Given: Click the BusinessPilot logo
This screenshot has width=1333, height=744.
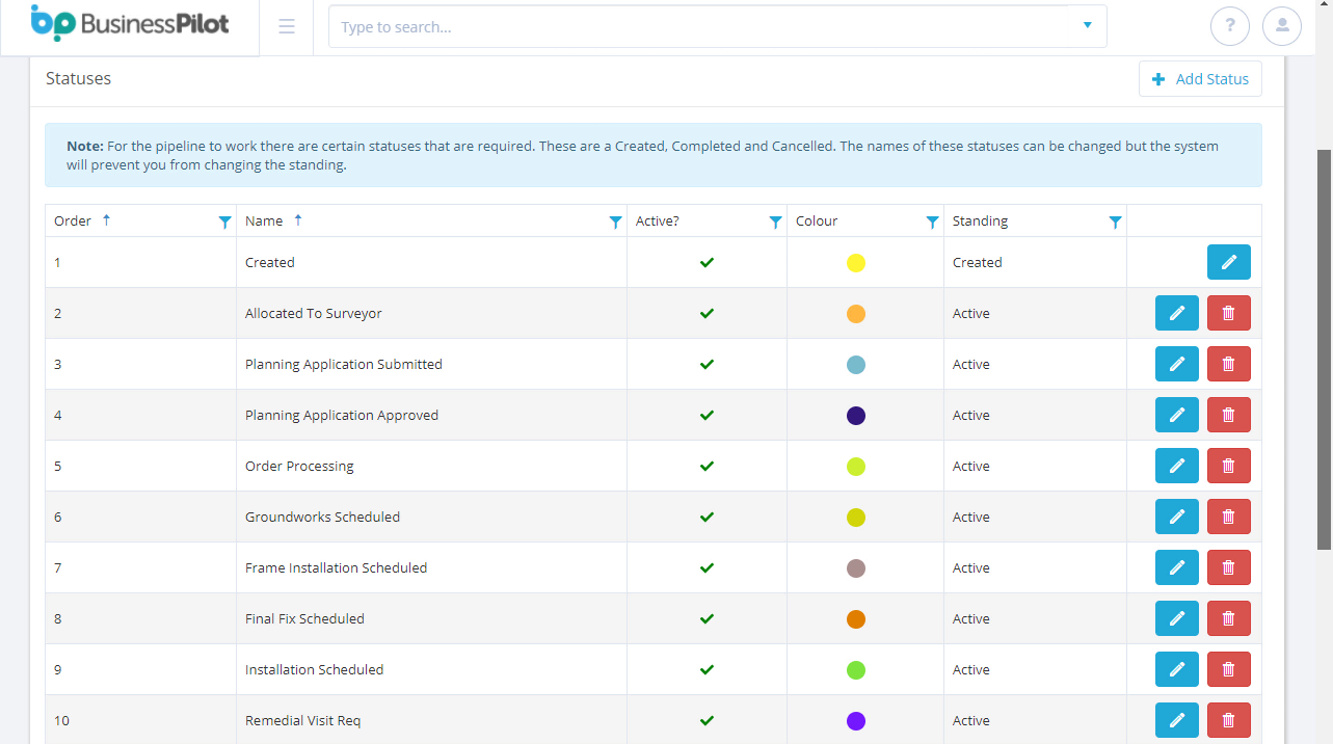Looking at the screenshot, I should [x=129, y=23].
